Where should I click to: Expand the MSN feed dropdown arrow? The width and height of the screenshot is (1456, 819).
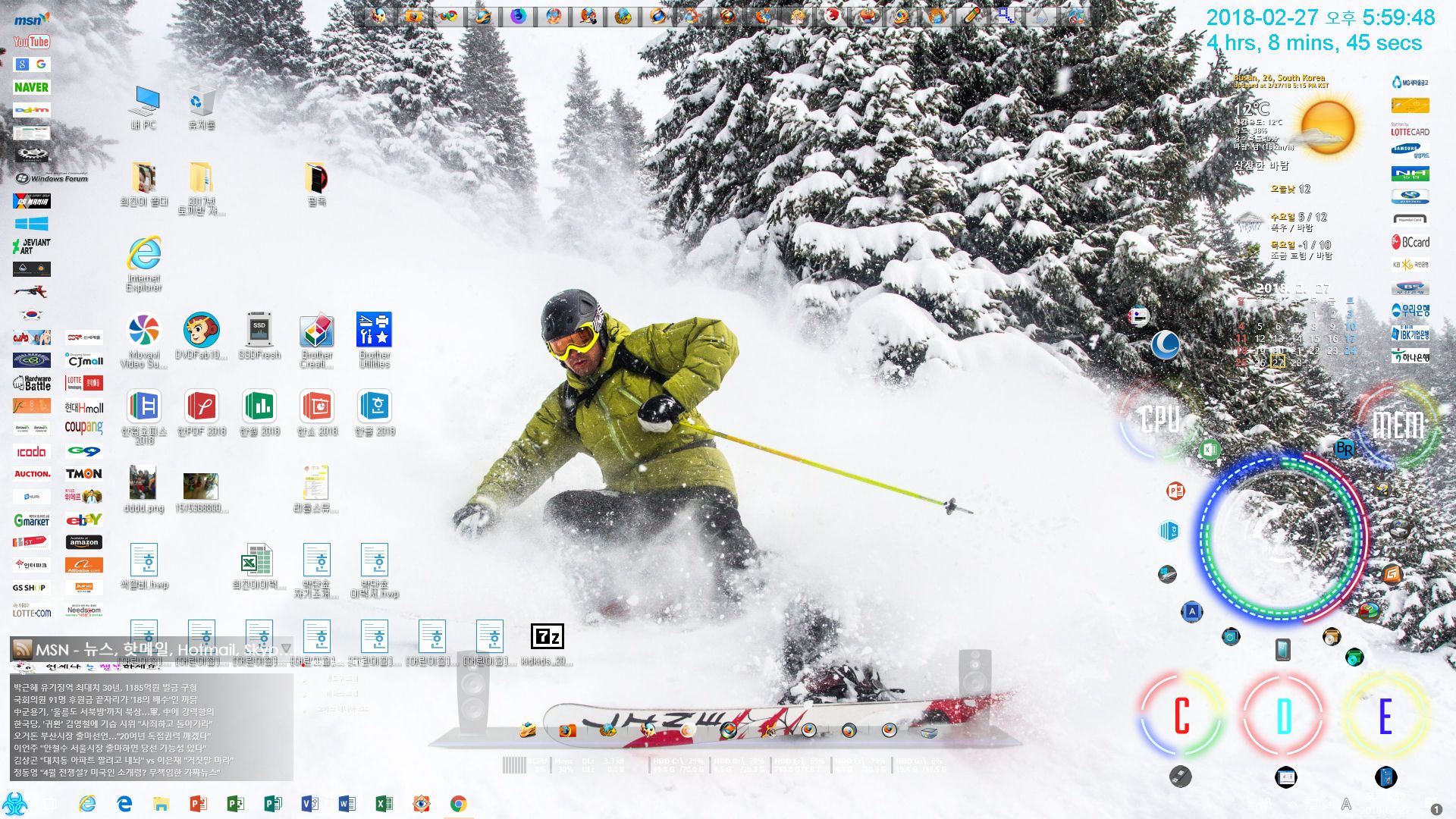click(x=286, y=649)
